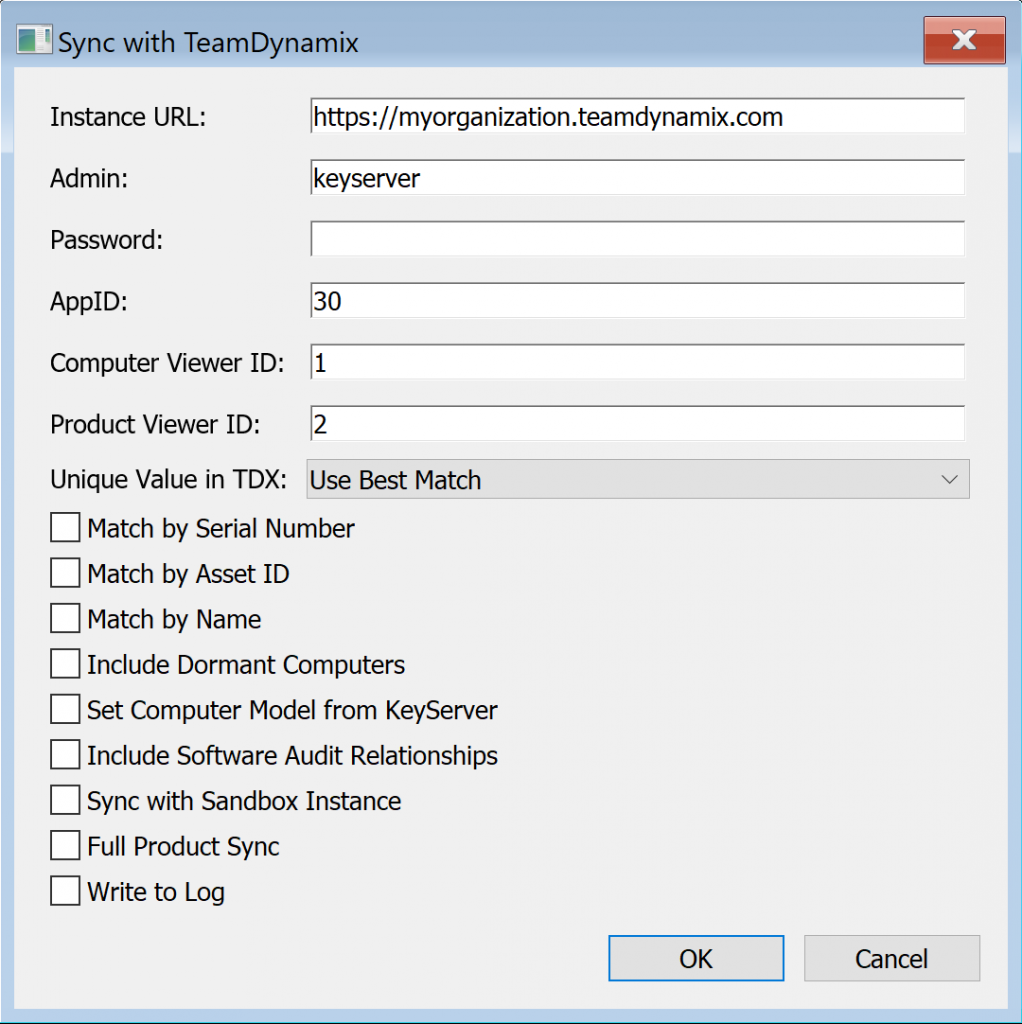Screen dimensions: 1022x1024
Task: Turn on Full Product Sync
Action: tap(65, 846)
